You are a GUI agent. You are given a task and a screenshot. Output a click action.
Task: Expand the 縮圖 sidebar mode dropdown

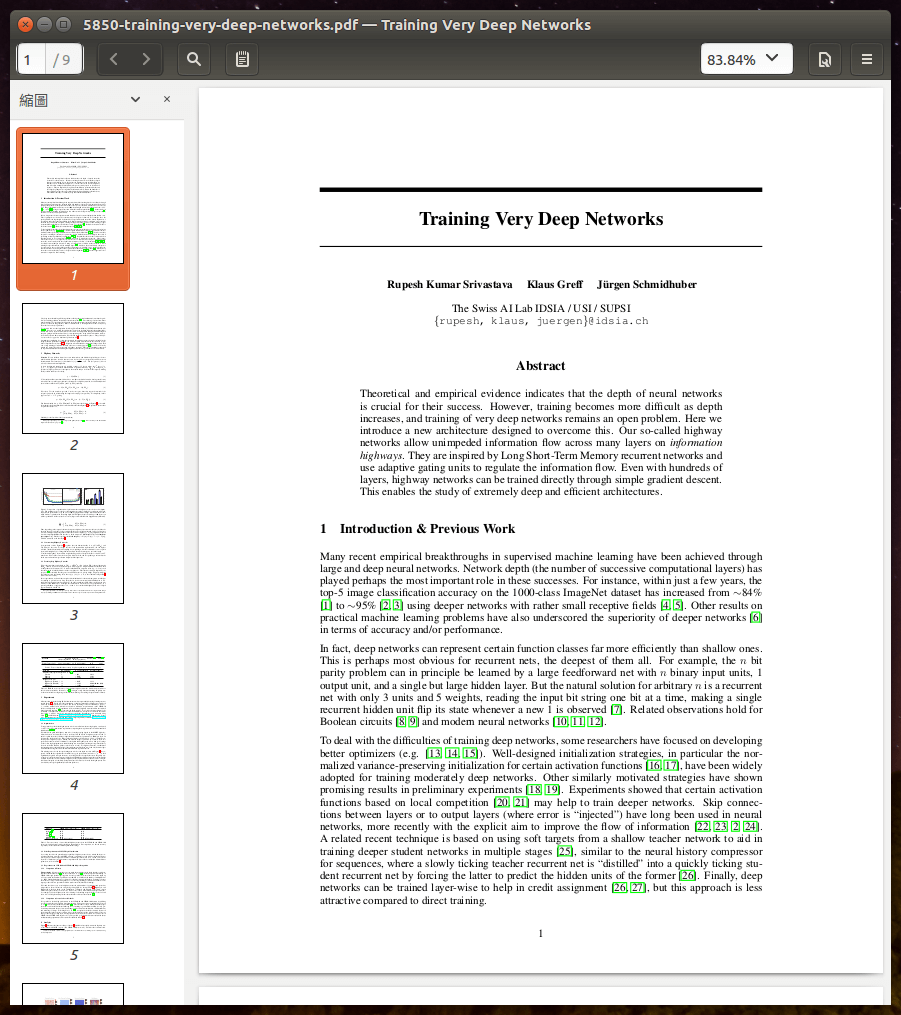[x=136, y=99]
